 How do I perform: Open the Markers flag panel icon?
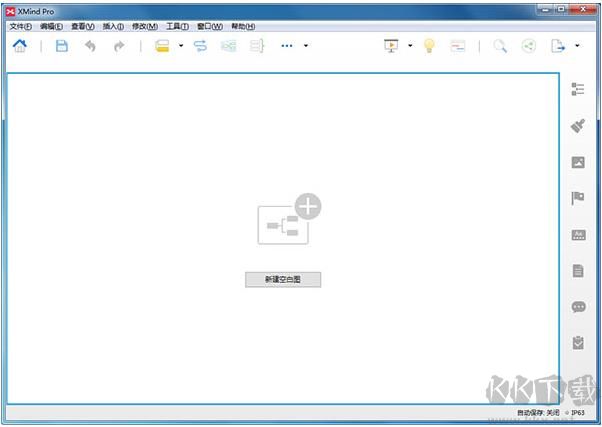[578, 199]
